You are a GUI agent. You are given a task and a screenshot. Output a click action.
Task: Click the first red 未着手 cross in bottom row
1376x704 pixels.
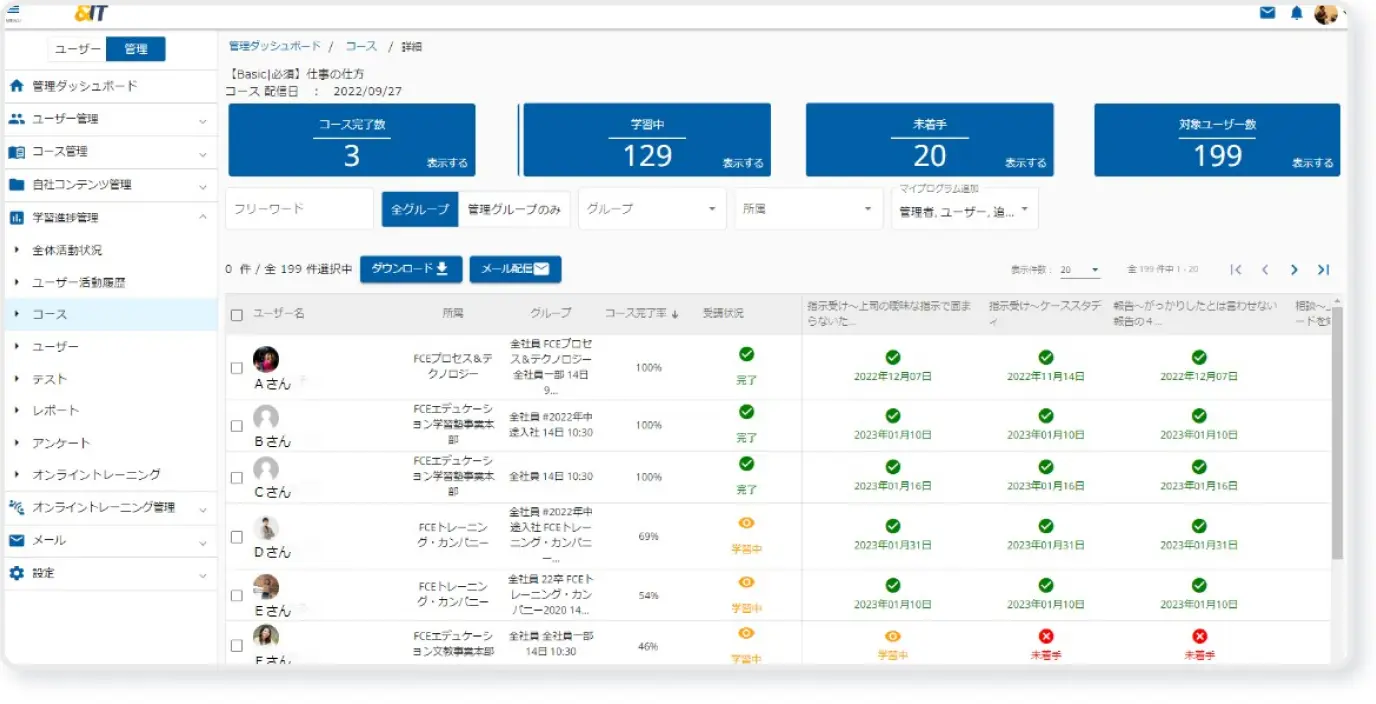tap(1046, 636)
